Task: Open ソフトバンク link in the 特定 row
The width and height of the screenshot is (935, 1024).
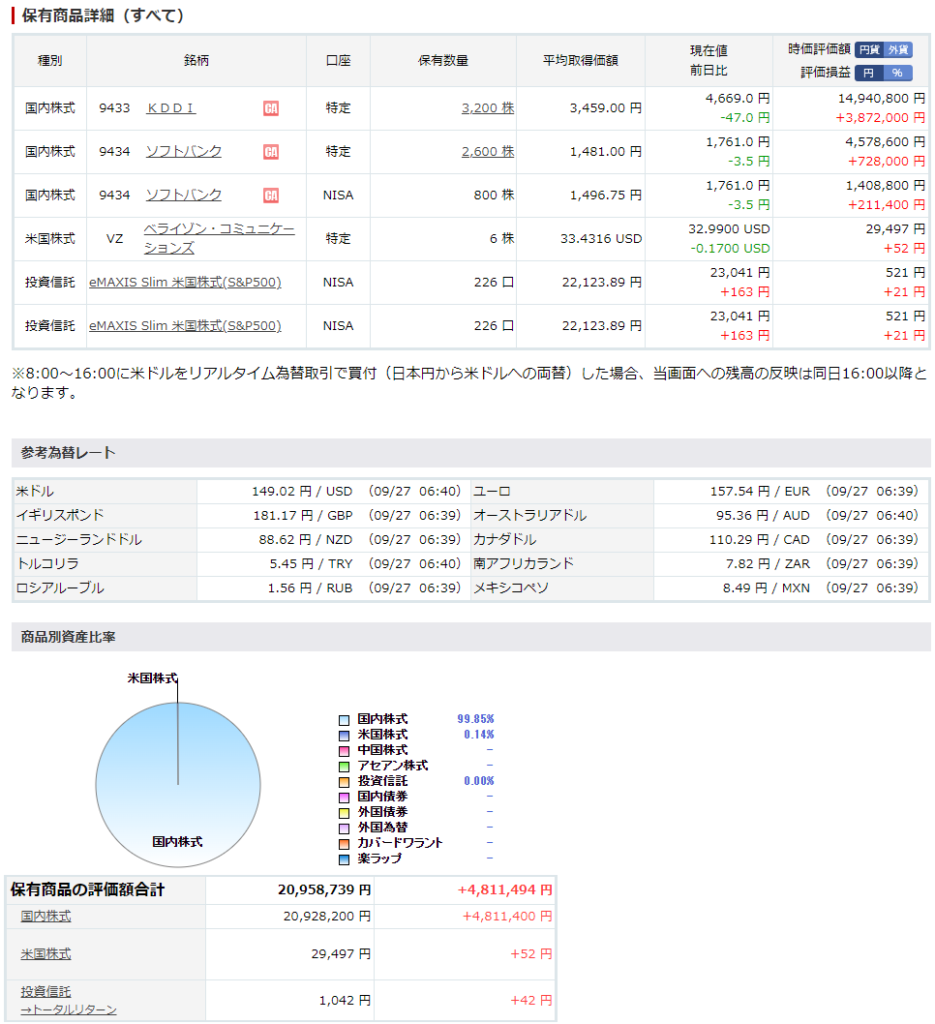Action: tap(184, 152)
